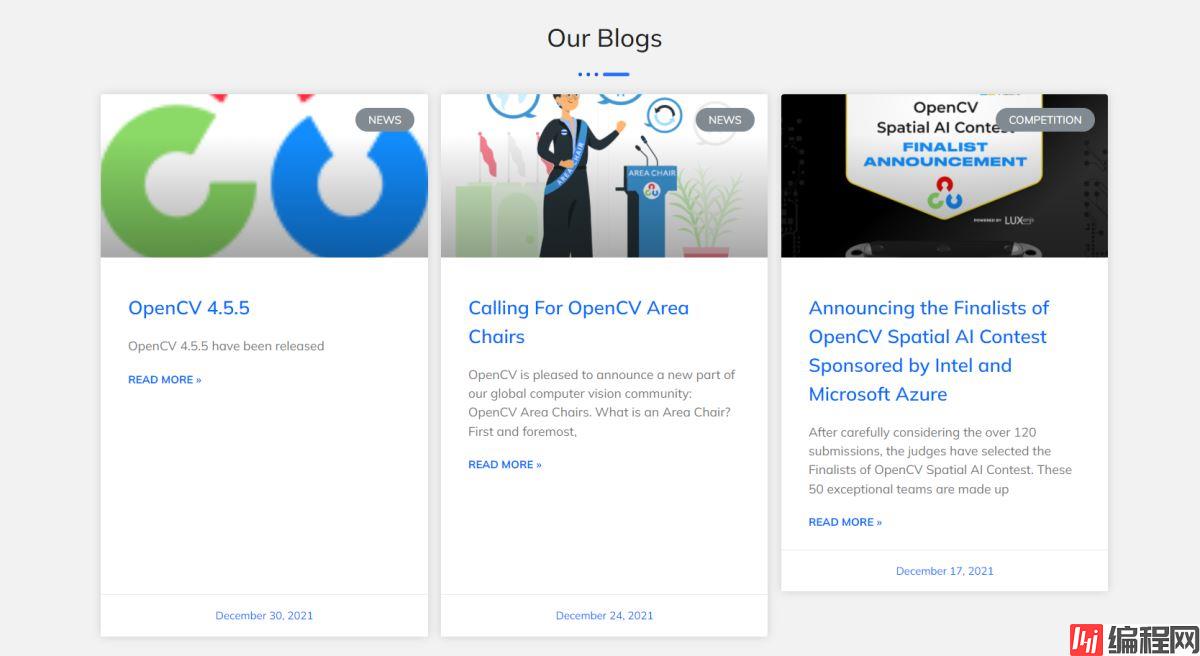Viewport: 1200px width, 656px height.
Task: Select NEWS badge on OpenCV 4.5.5 card
Action: (x=384, y=120)
